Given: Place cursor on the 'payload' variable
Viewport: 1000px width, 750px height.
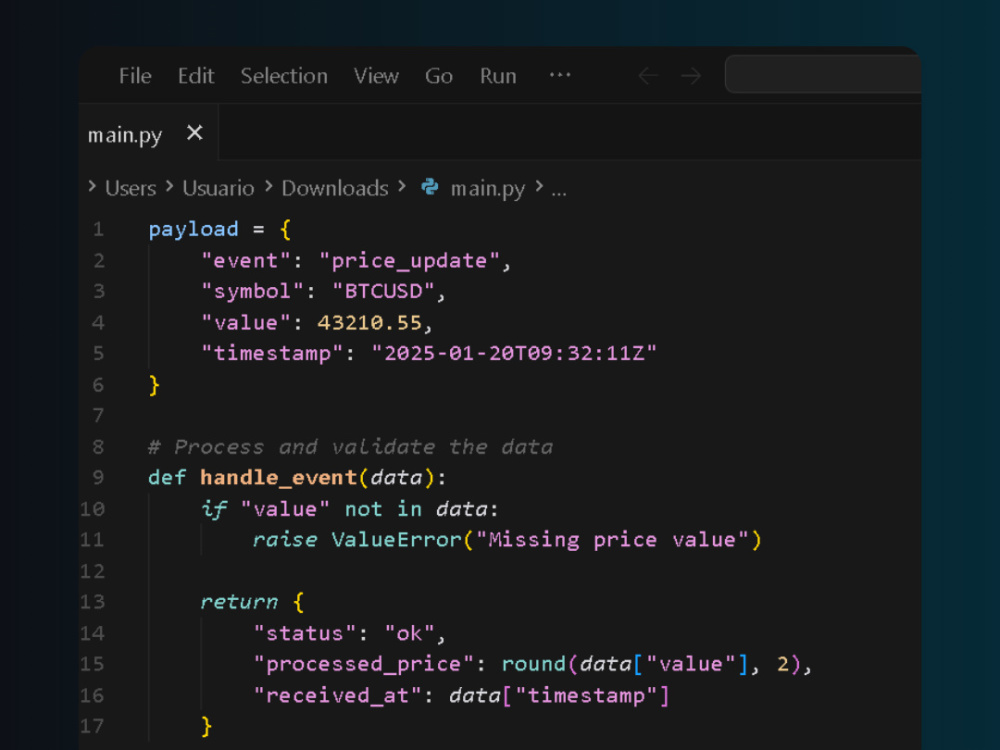Looking at the screenshot, I should click(193, 229).
